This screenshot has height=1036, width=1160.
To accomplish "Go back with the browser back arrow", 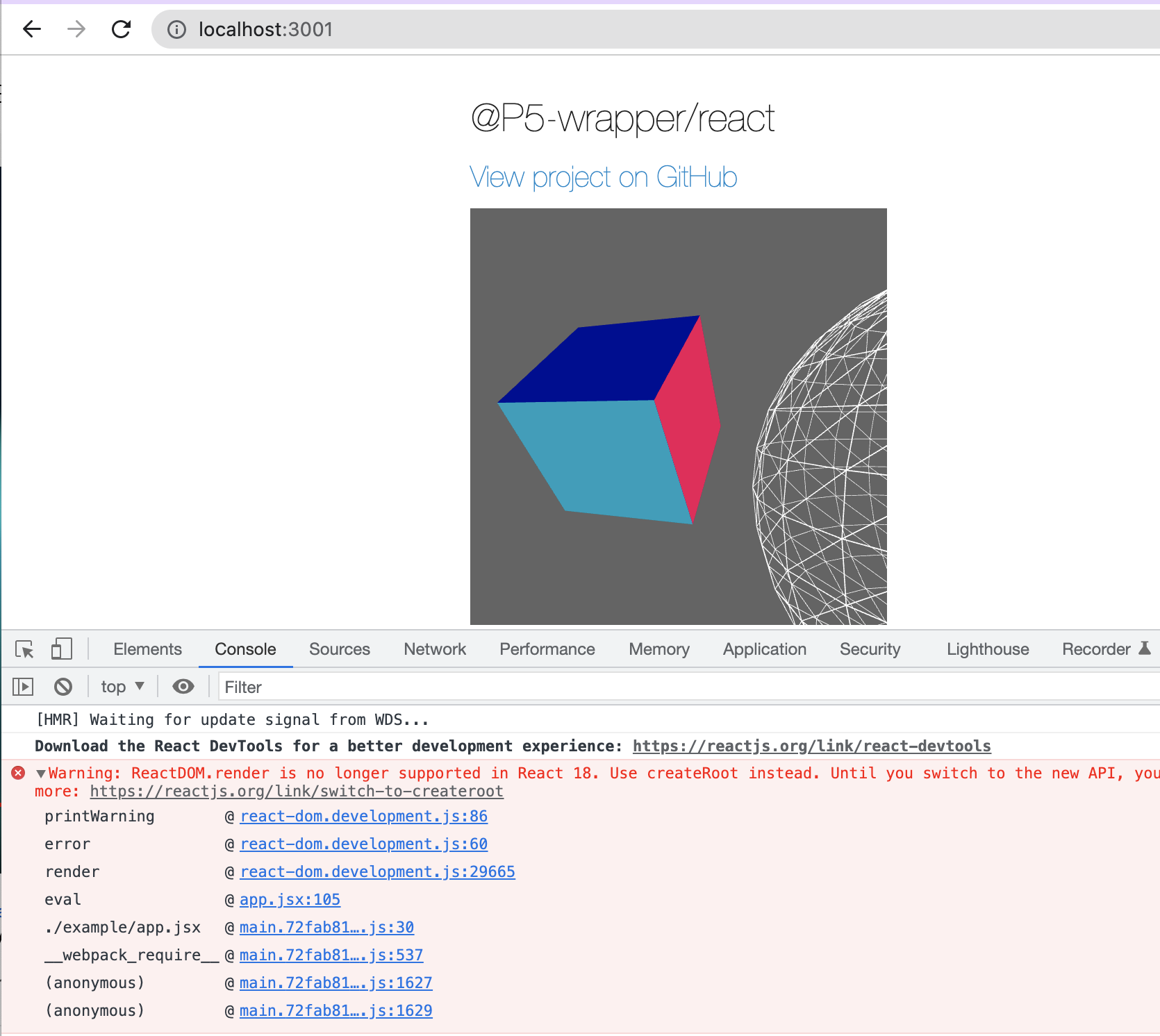I will click(x=32, y=29).
